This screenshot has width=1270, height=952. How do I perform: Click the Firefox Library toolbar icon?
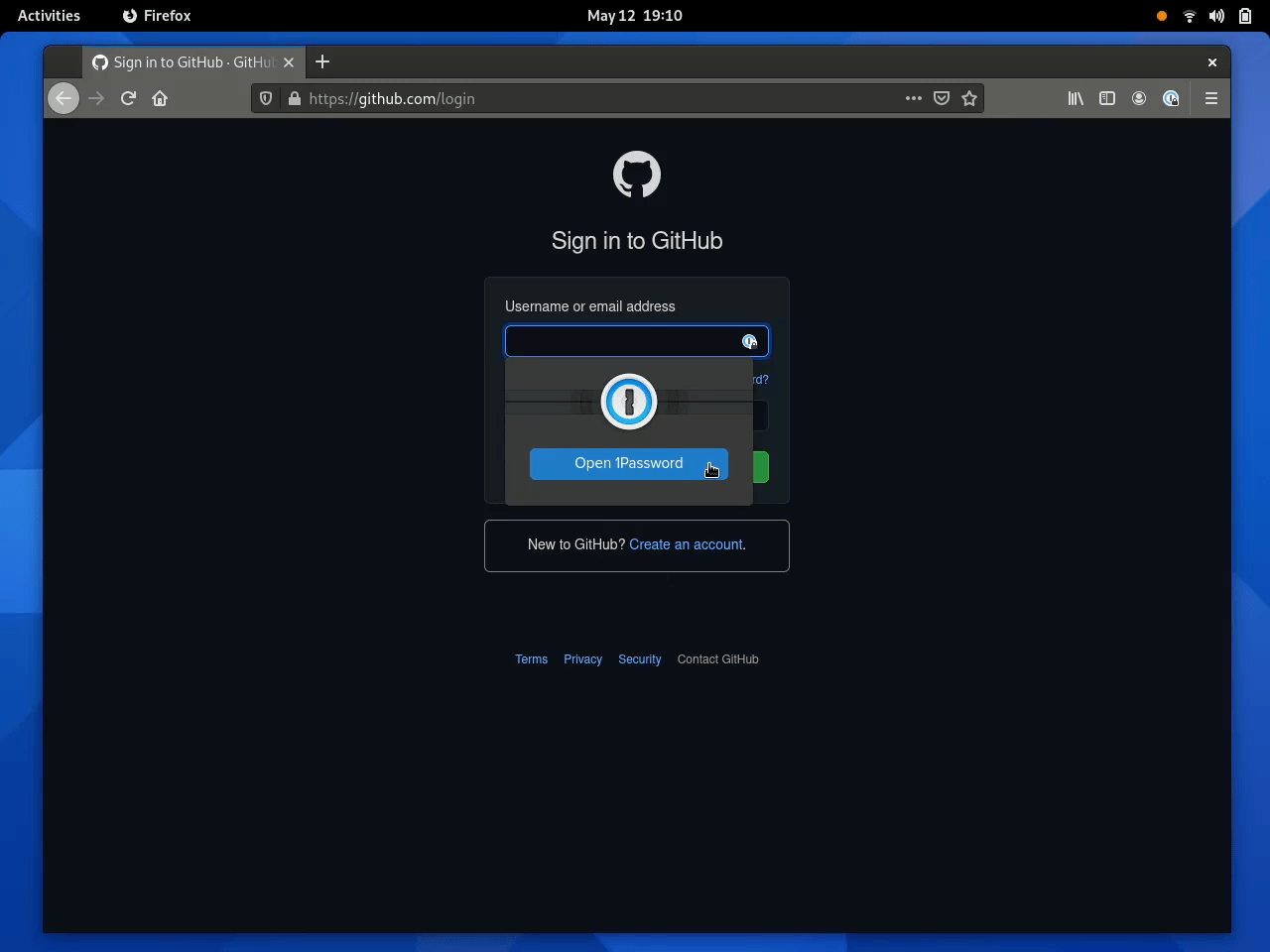[x=1076, y=98]
